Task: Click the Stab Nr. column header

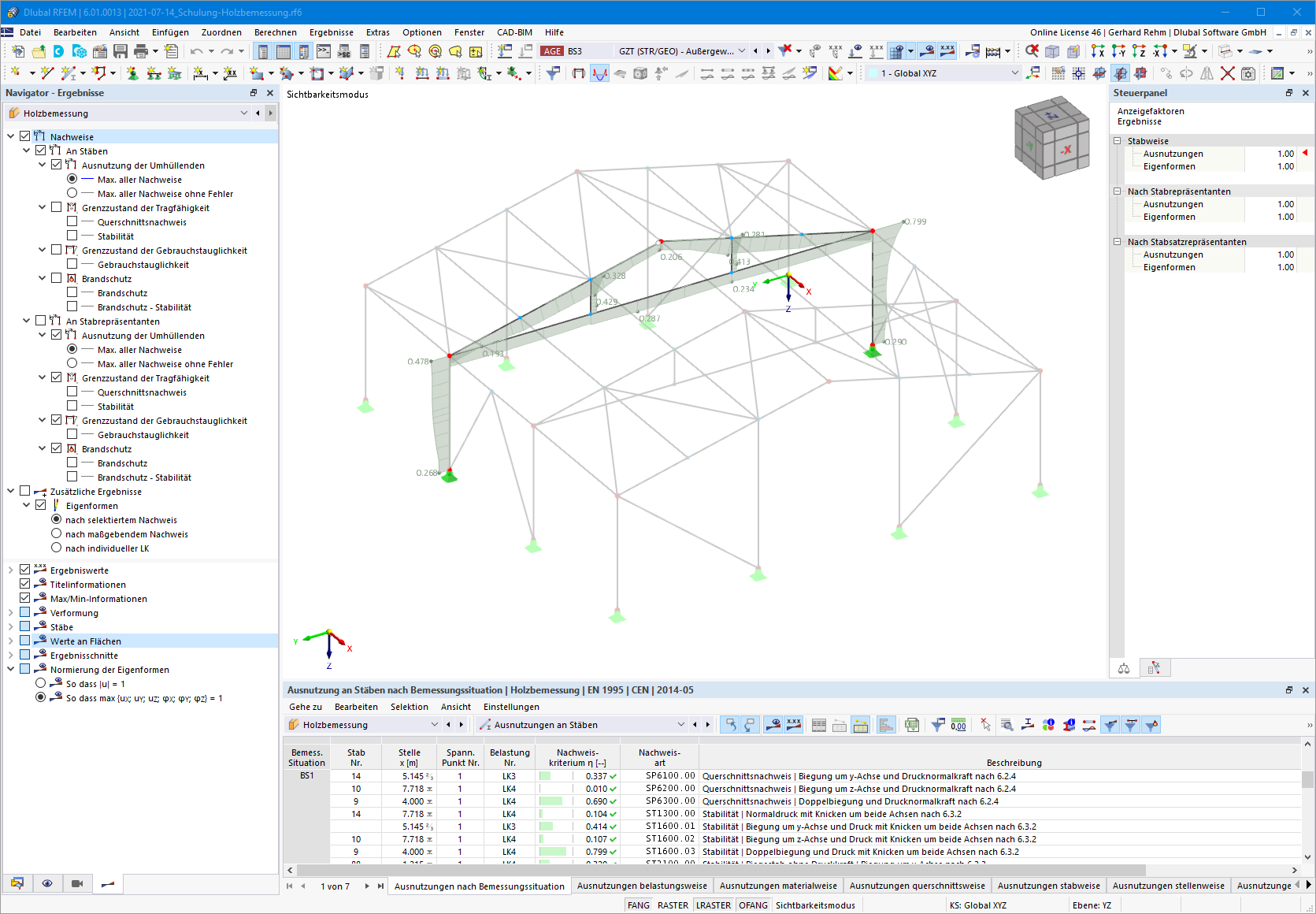Action: coord(356,757)
